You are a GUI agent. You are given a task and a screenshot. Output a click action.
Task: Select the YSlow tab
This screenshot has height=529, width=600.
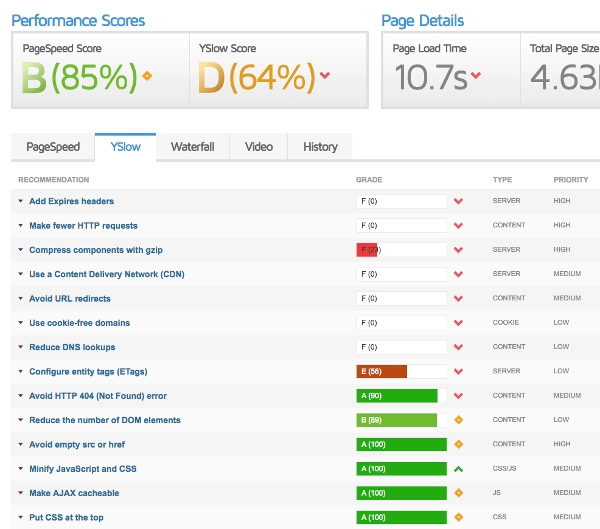coord(126,147)
